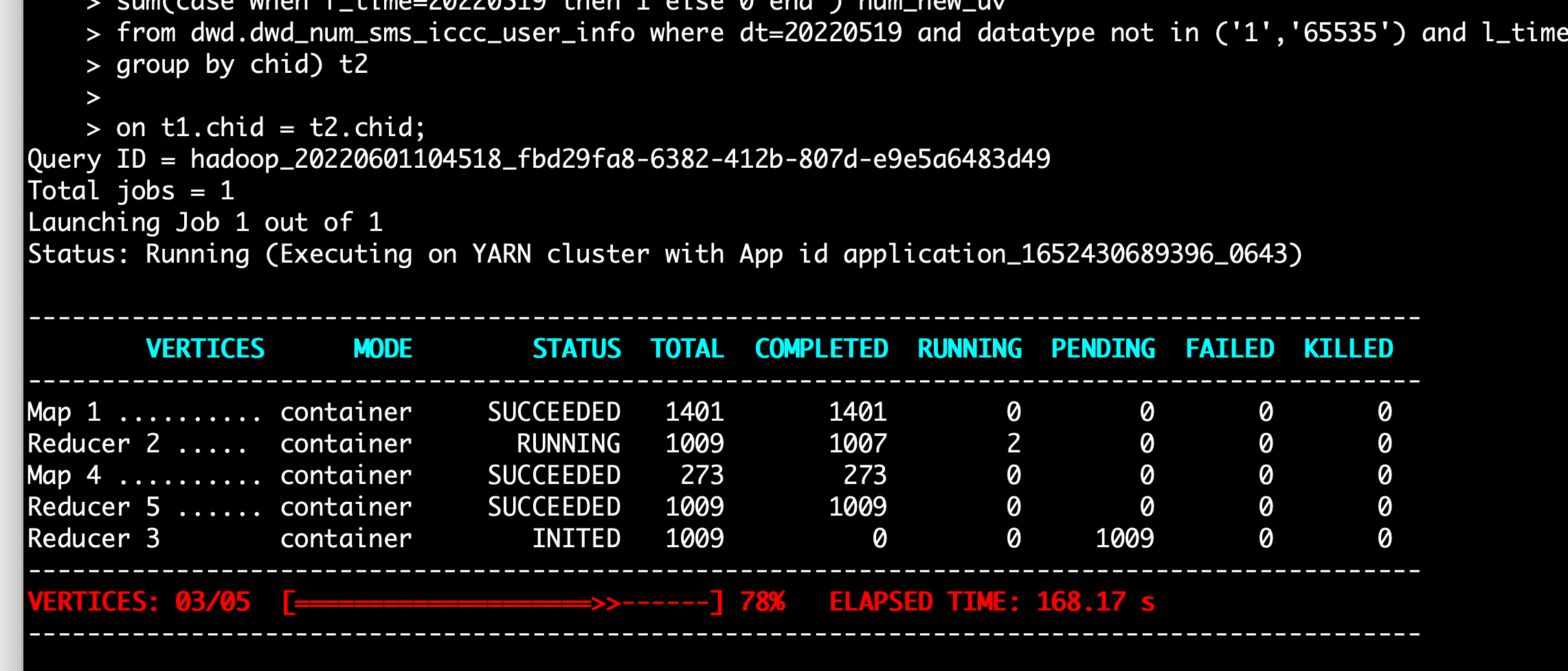Click SUCCEEDED status in Reducer 5 row
1568x671 pixels.
point(555,507)
